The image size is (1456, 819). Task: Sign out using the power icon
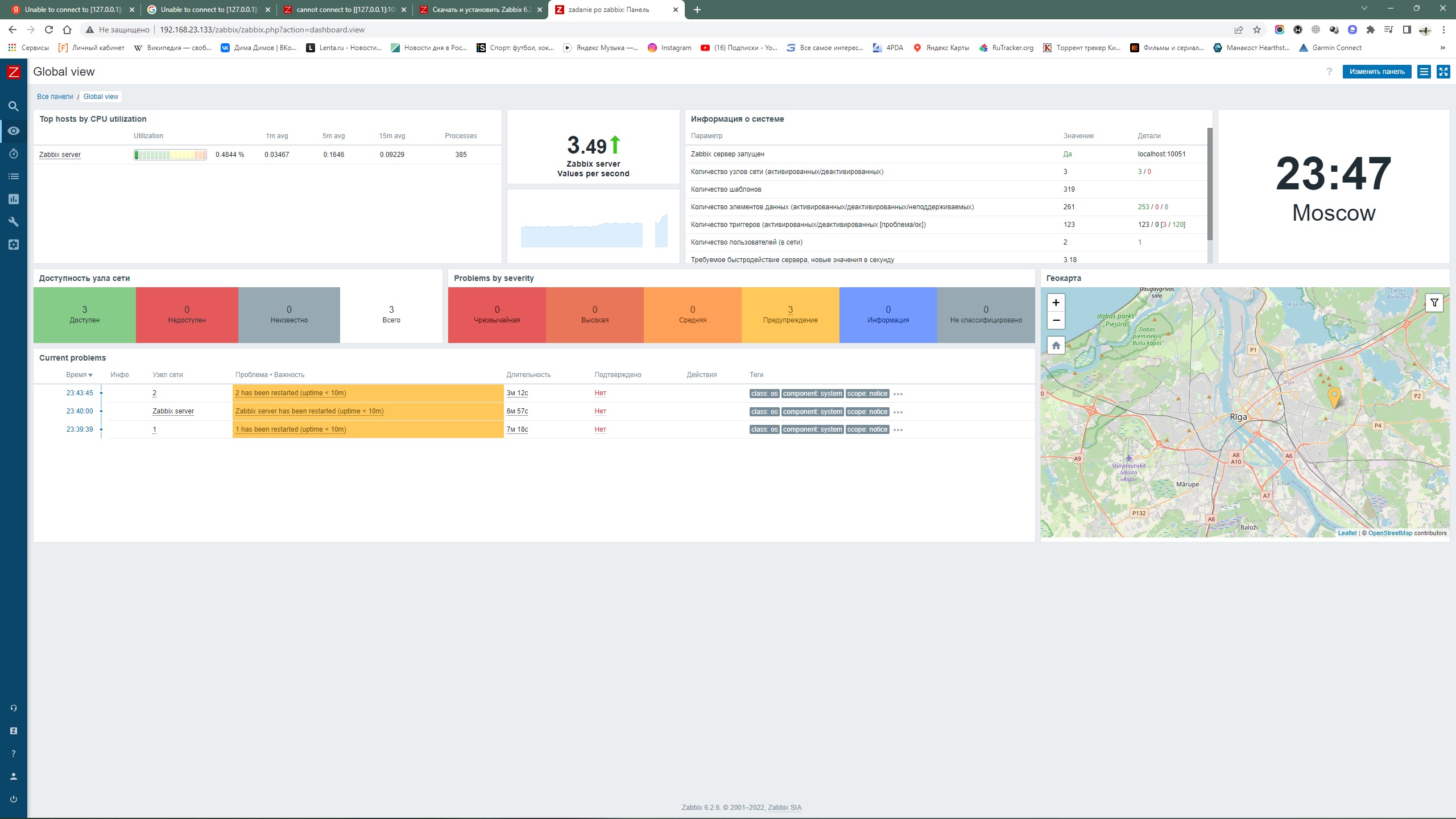click(14, 799)
